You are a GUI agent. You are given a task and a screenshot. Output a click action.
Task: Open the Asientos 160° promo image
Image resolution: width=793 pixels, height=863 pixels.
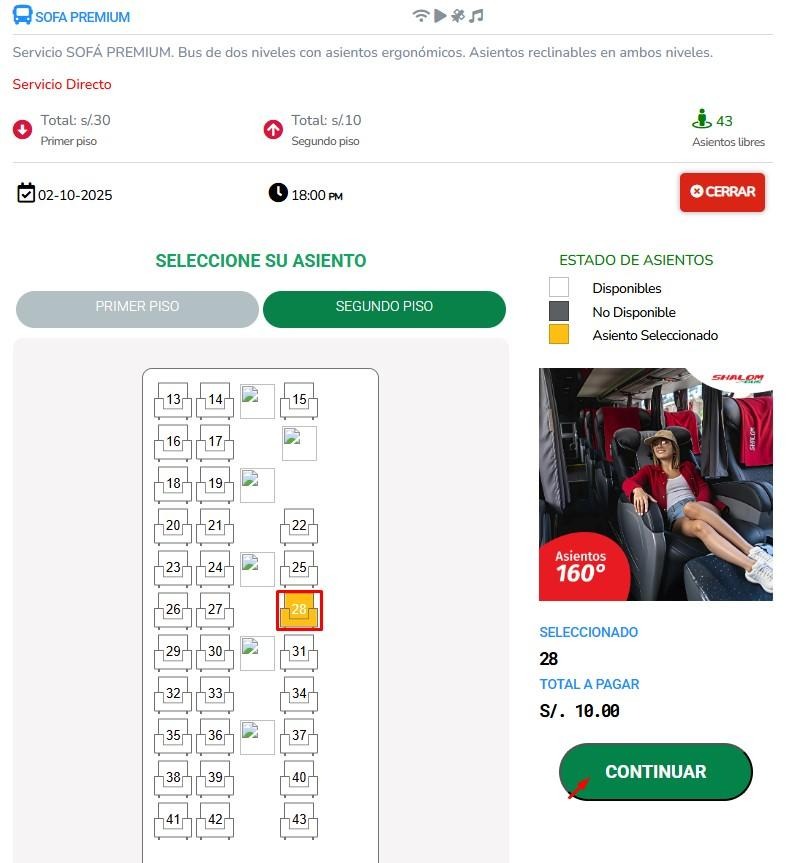point(655,484)
